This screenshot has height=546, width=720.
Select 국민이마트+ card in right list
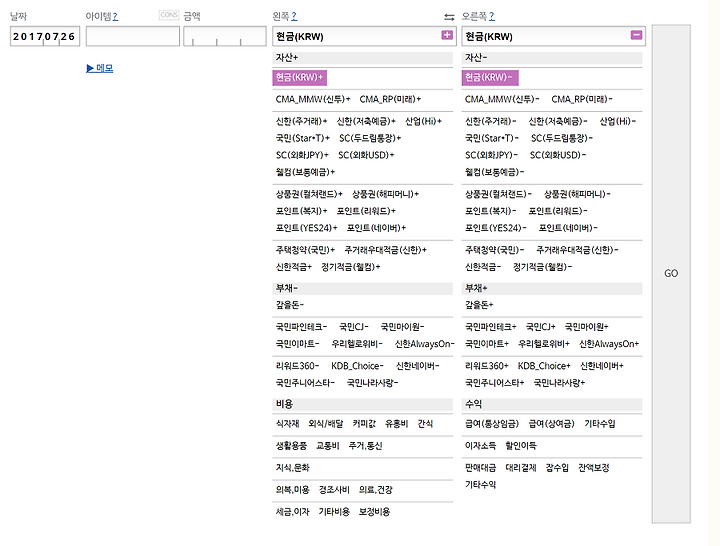(x=487, y=344)
